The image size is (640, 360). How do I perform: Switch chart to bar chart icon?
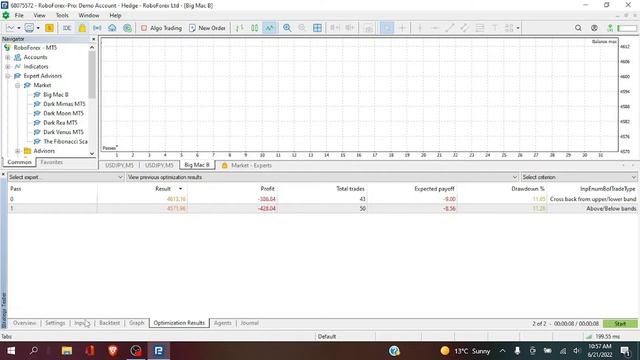tap(239, 28)
